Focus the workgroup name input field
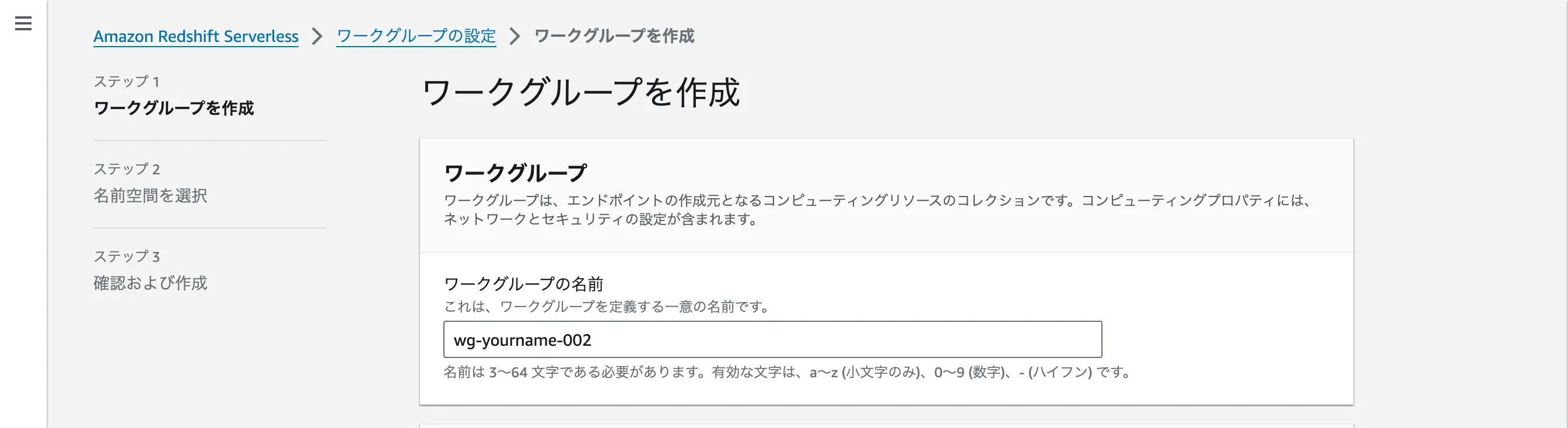 [x=772, y=340]
